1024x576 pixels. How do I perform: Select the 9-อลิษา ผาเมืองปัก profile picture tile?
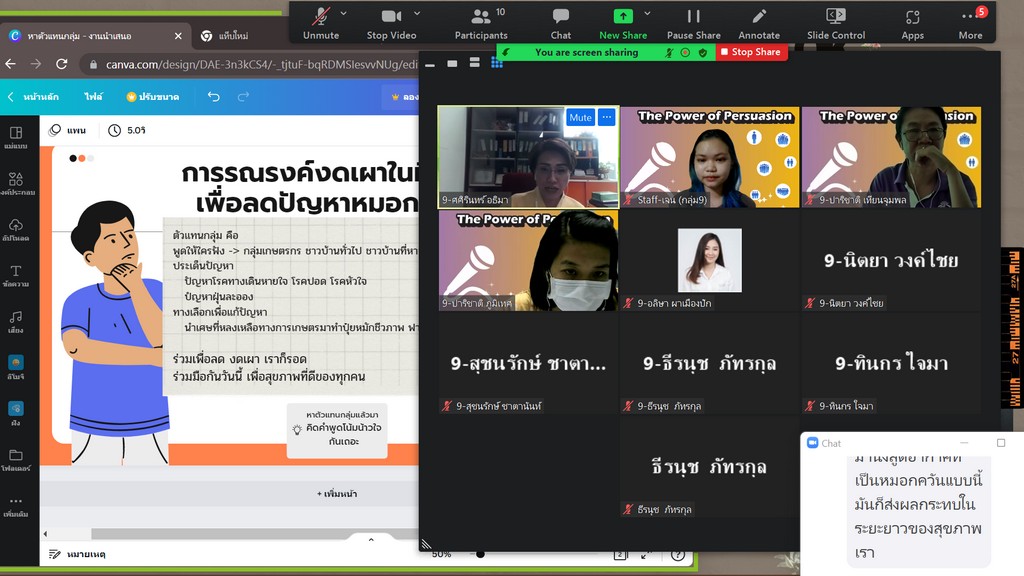pyautogui.click(x=710, y=260)
